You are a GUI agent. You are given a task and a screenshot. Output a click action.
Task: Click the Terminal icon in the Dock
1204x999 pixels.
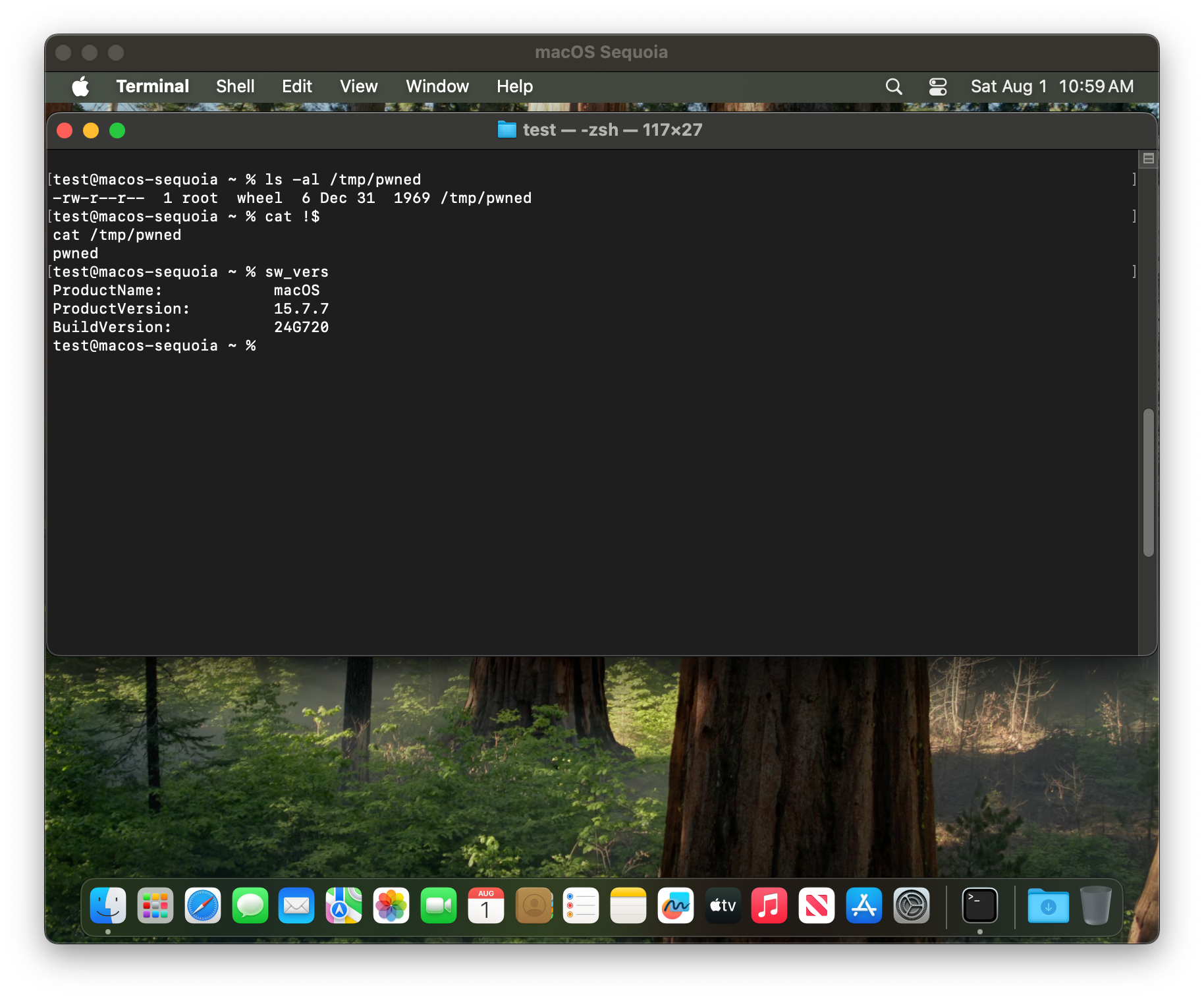pyautogui.click(x=980, y=905)
